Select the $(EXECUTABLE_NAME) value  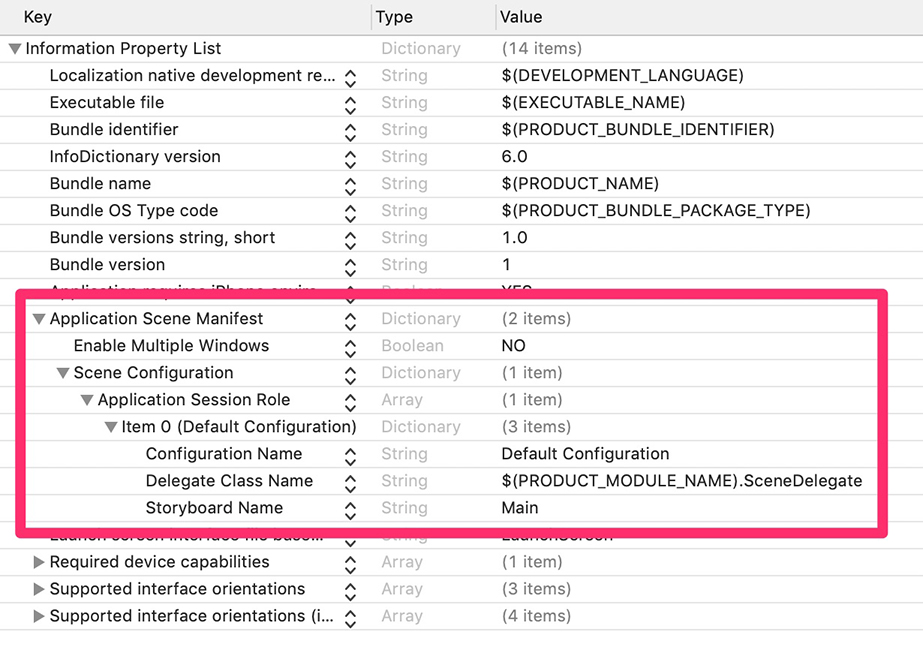[x=593, y=103]
